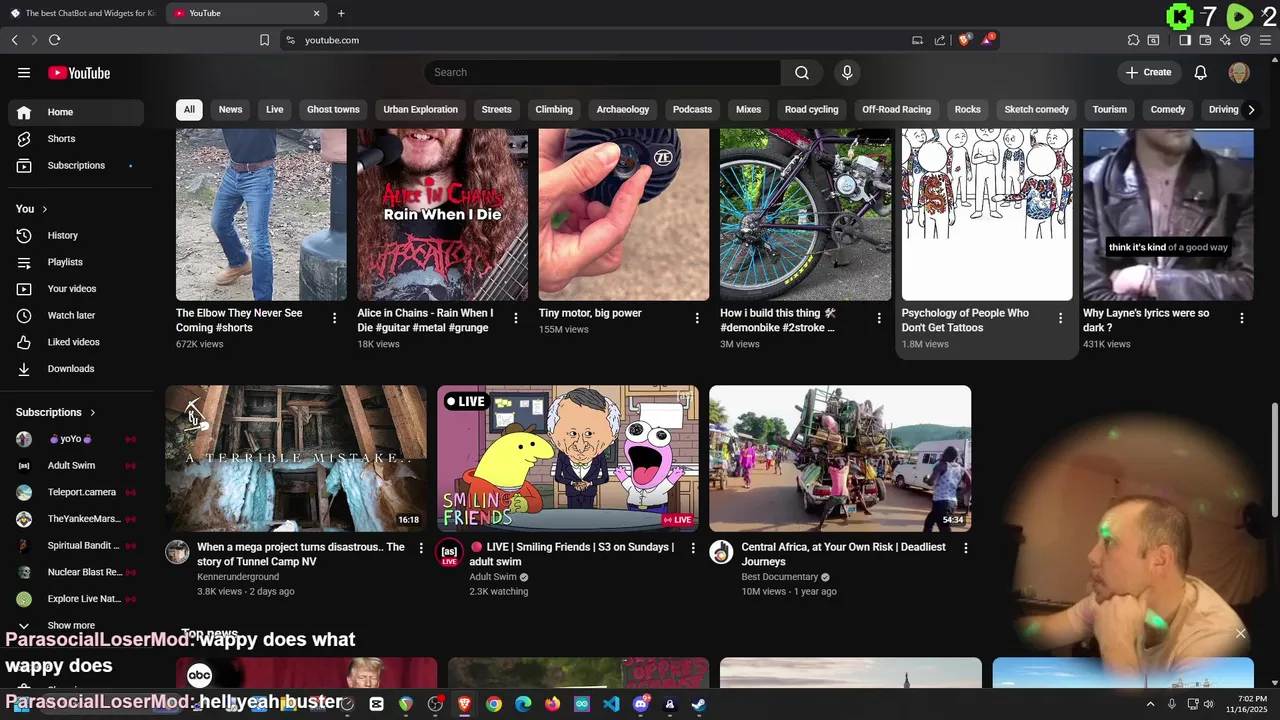
Task: Open the Brave Wallet icon
Action: pyautogui.click(x=1205, y=40)
